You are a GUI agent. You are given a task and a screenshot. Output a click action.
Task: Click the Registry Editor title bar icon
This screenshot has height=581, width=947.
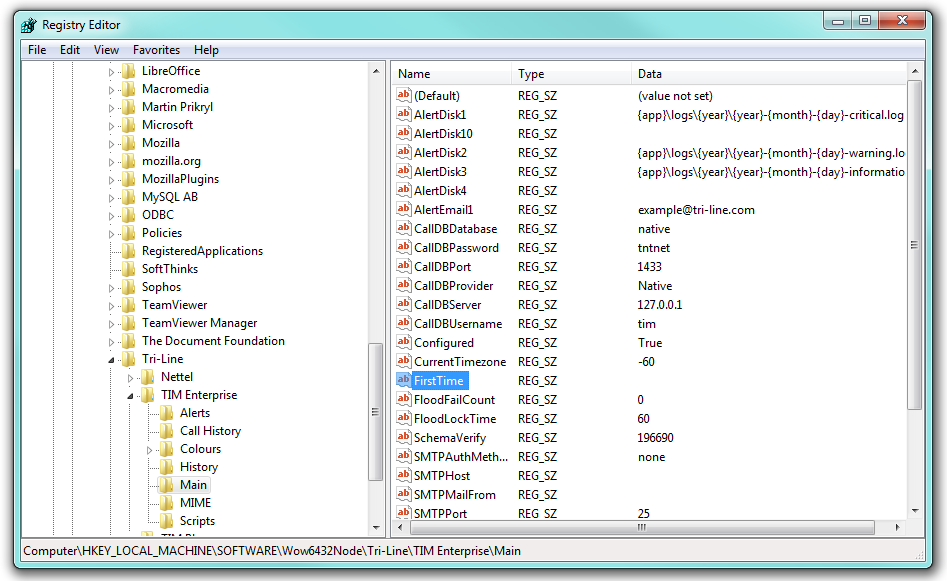click(29, 25)
